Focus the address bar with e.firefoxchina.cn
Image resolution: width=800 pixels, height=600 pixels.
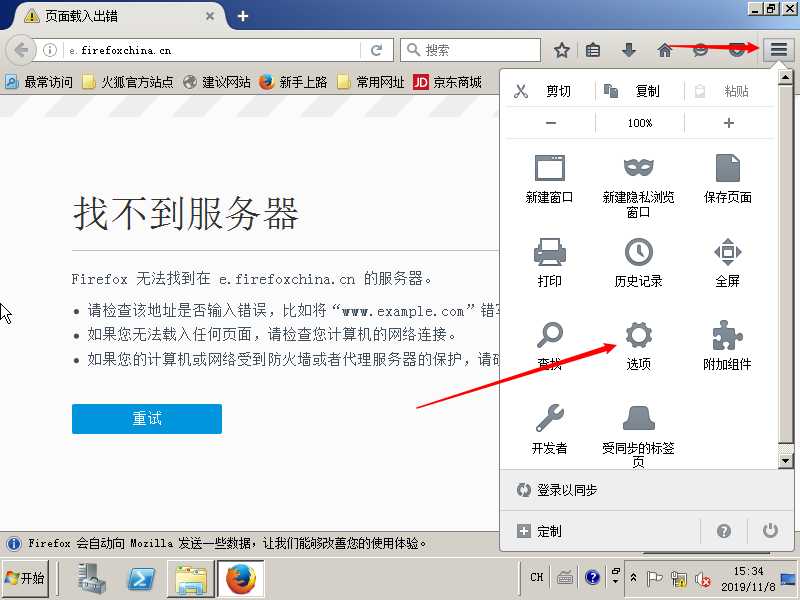click(212, 50)
